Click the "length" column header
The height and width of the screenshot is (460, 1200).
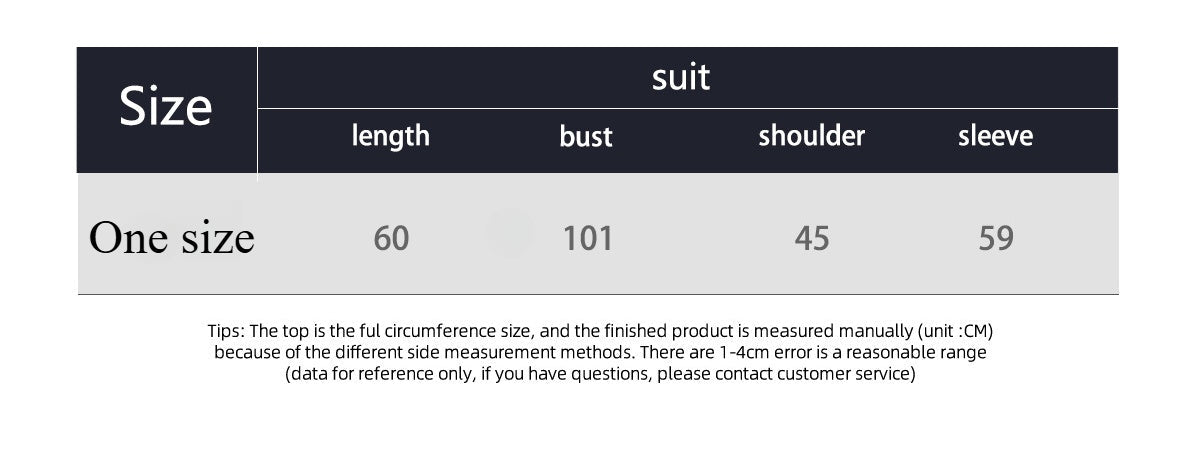(x=390, y=136)
